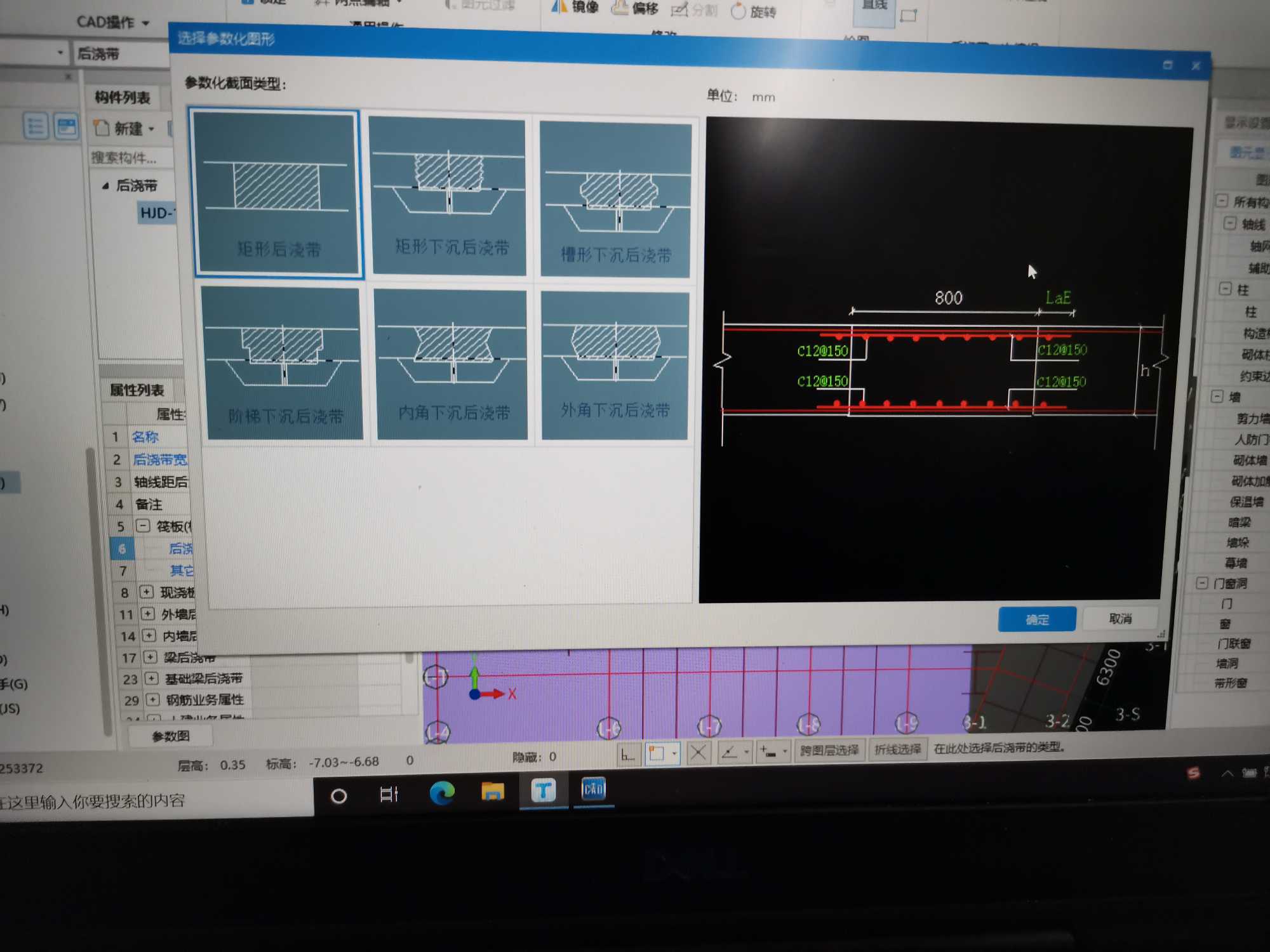Expand the 钢筋业务属性 property group
This screenshot has height=952, width=1270.
[153, 699]
